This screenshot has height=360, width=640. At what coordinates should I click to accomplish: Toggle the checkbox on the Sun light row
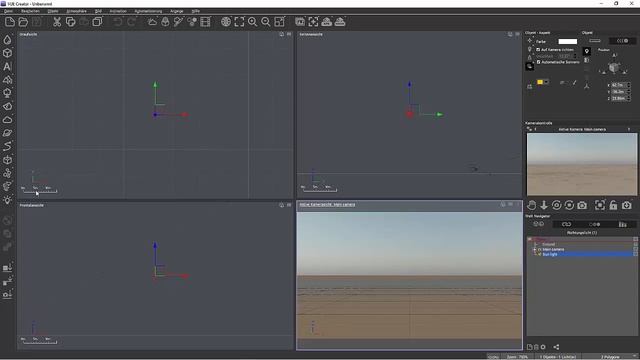tap(636, 254)
